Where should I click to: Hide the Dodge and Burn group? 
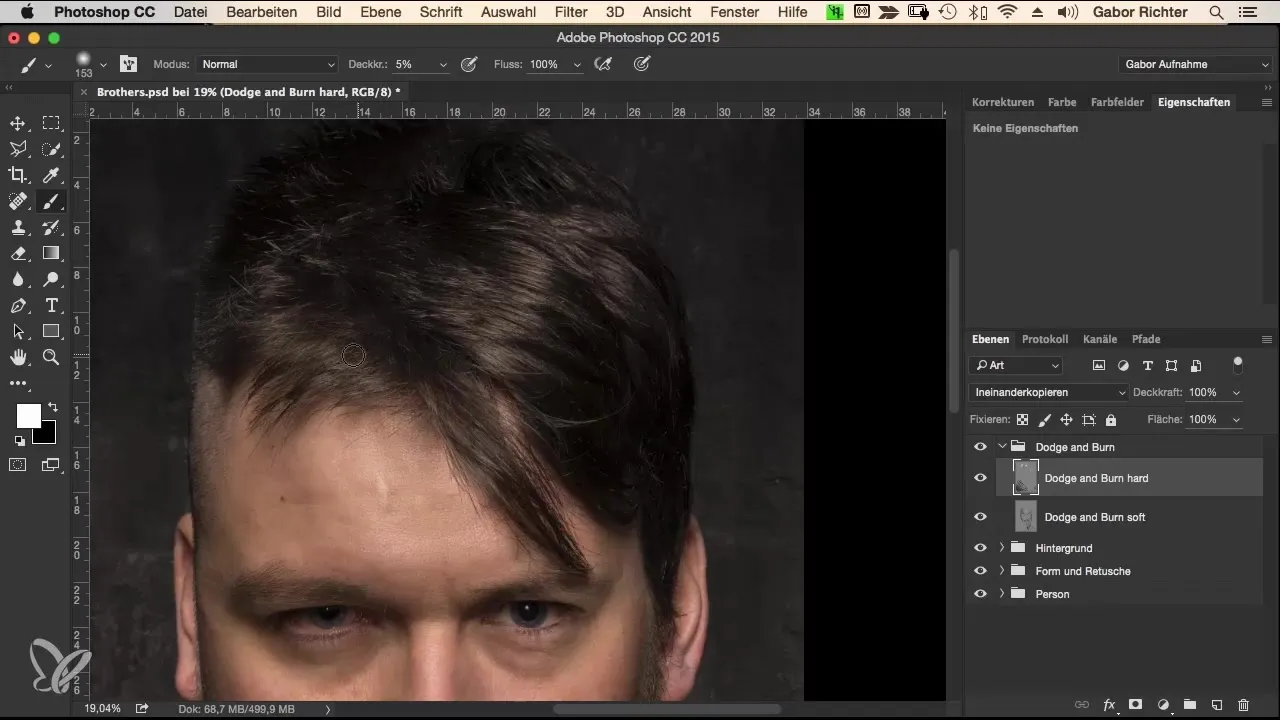[x=980, y=447]
